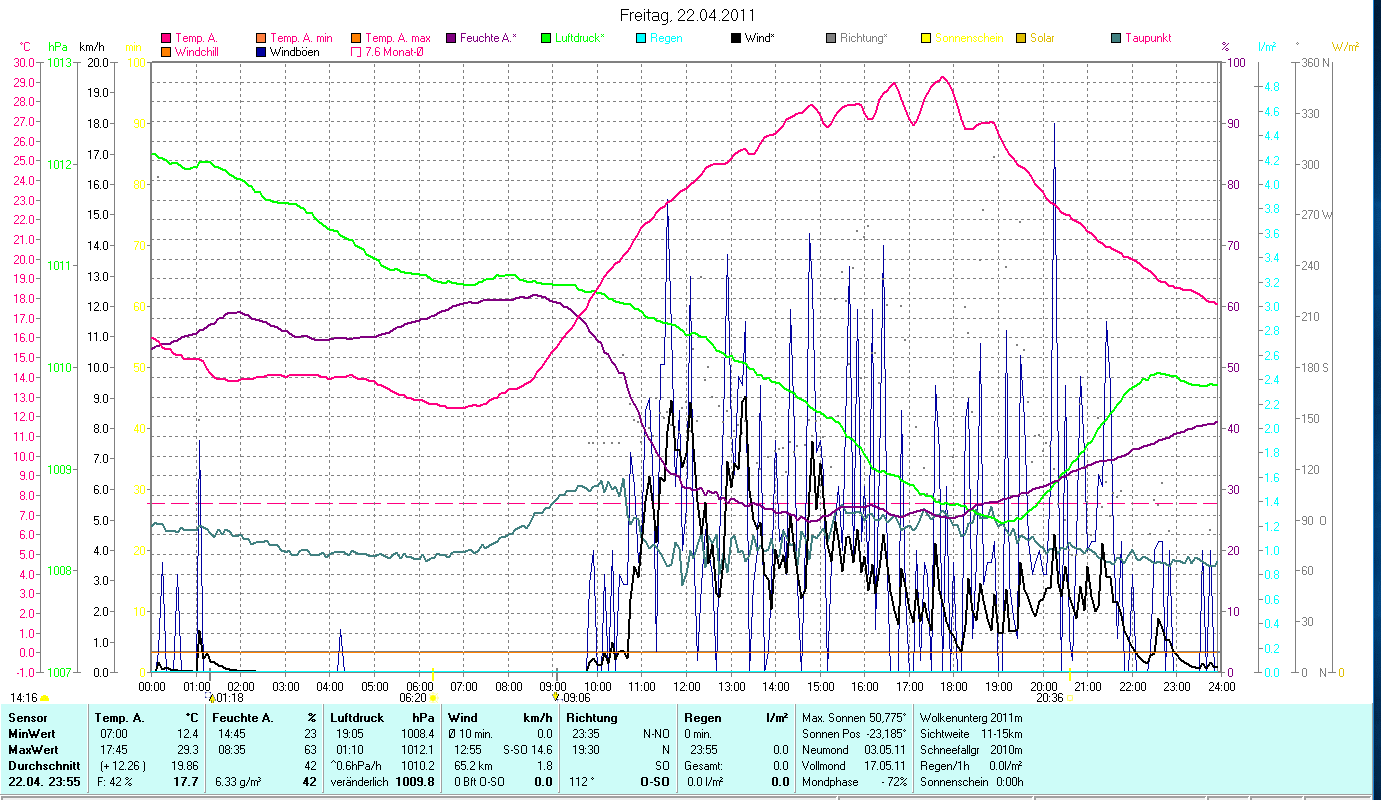Click the green Luftdruck legend square
This screenshot has width=1381, height=800.
tap(546, 38)
